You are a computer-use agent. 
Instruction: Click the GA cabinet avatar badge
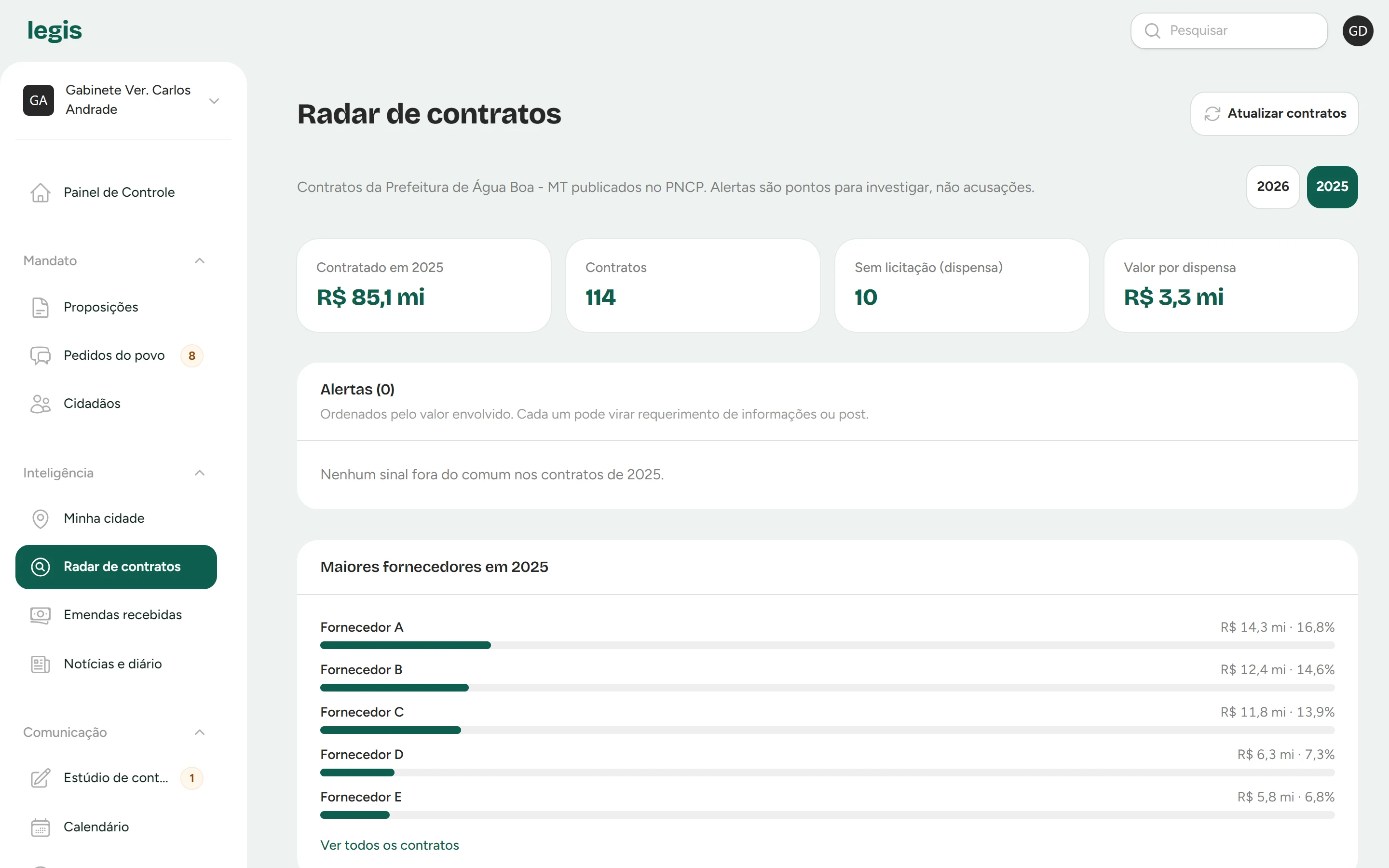pos(39,100)
